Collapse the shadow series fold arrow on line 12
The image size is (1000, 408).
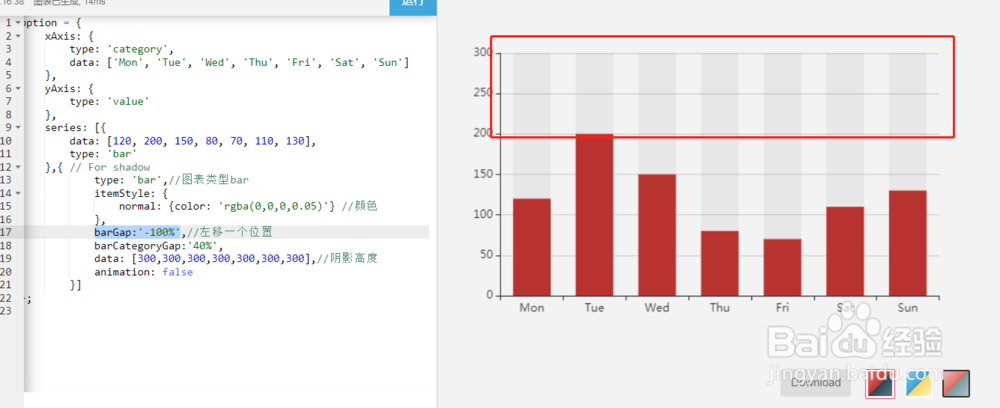pos(18,167)
